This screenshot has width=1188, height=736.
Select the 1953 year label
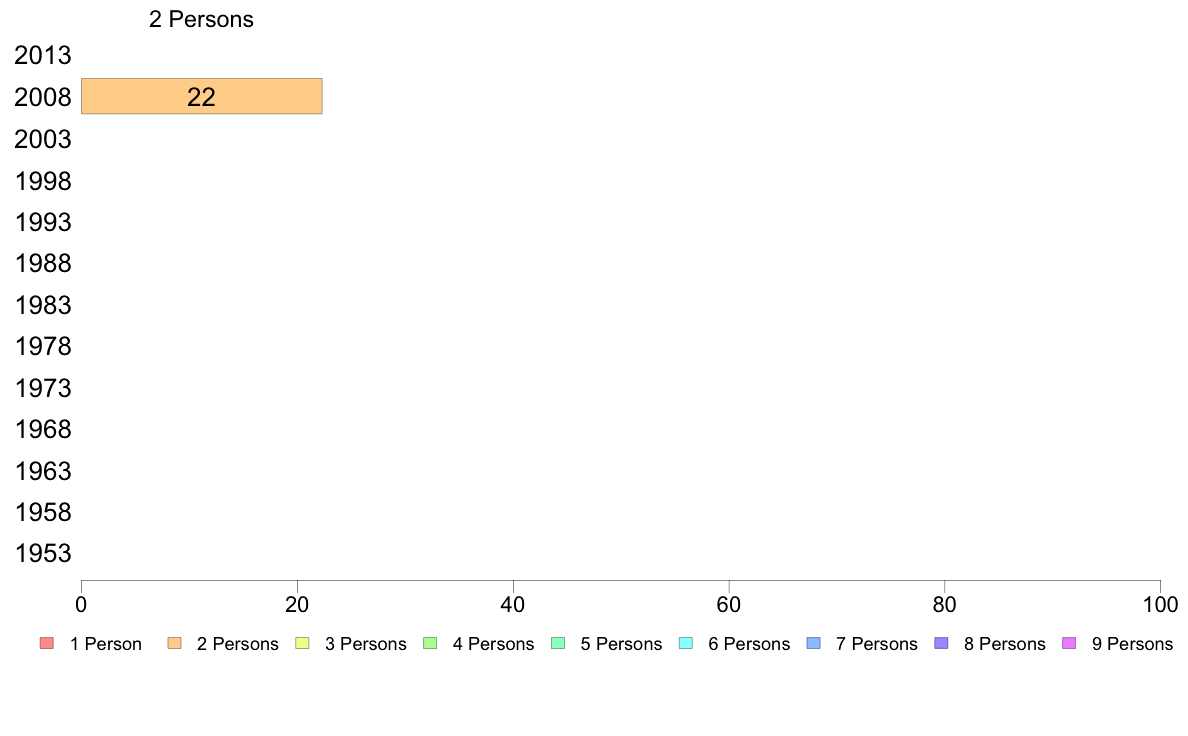click(x=43, y=553)
